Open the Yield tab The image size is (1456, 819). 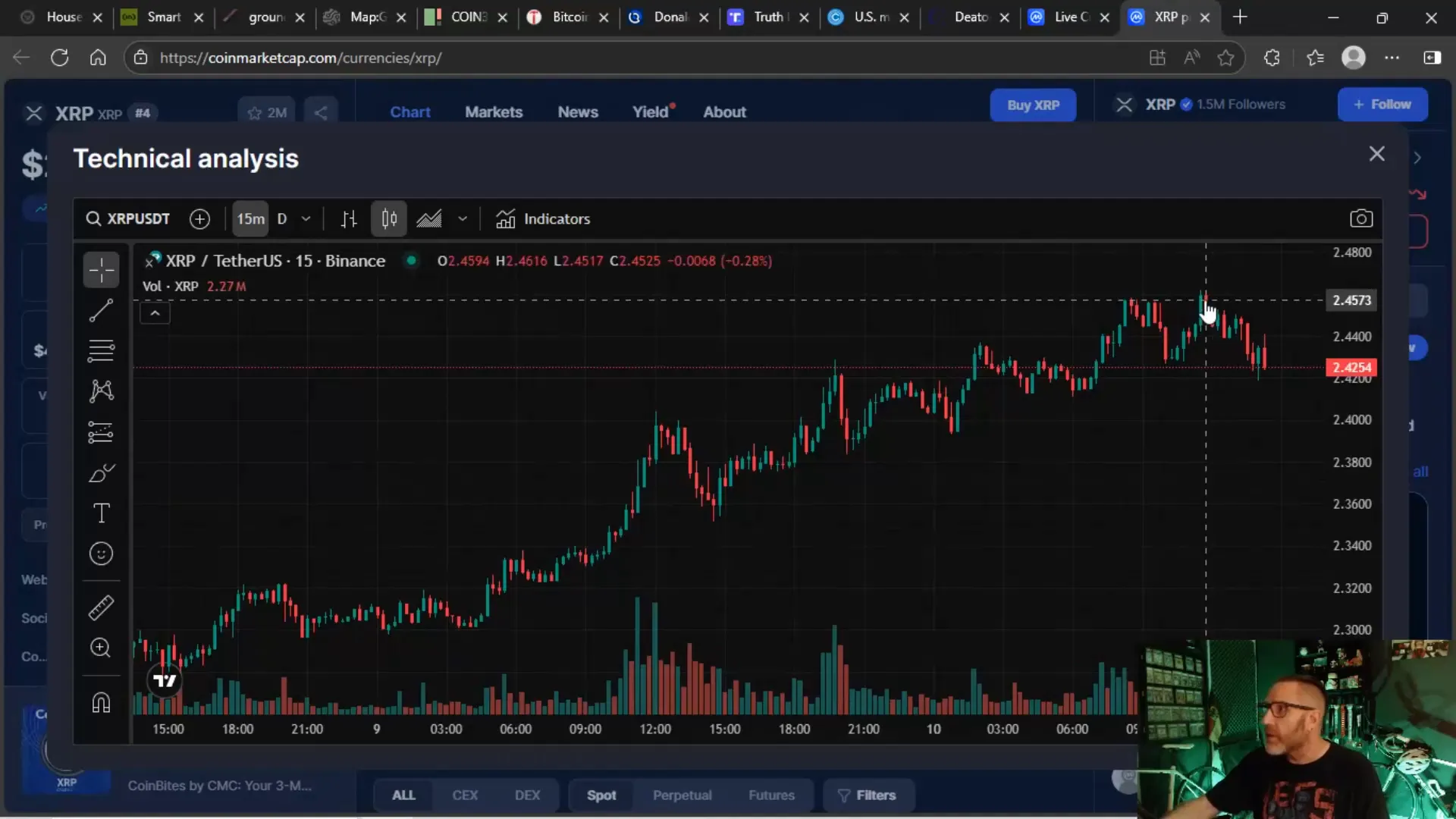[x=652, y=112]
